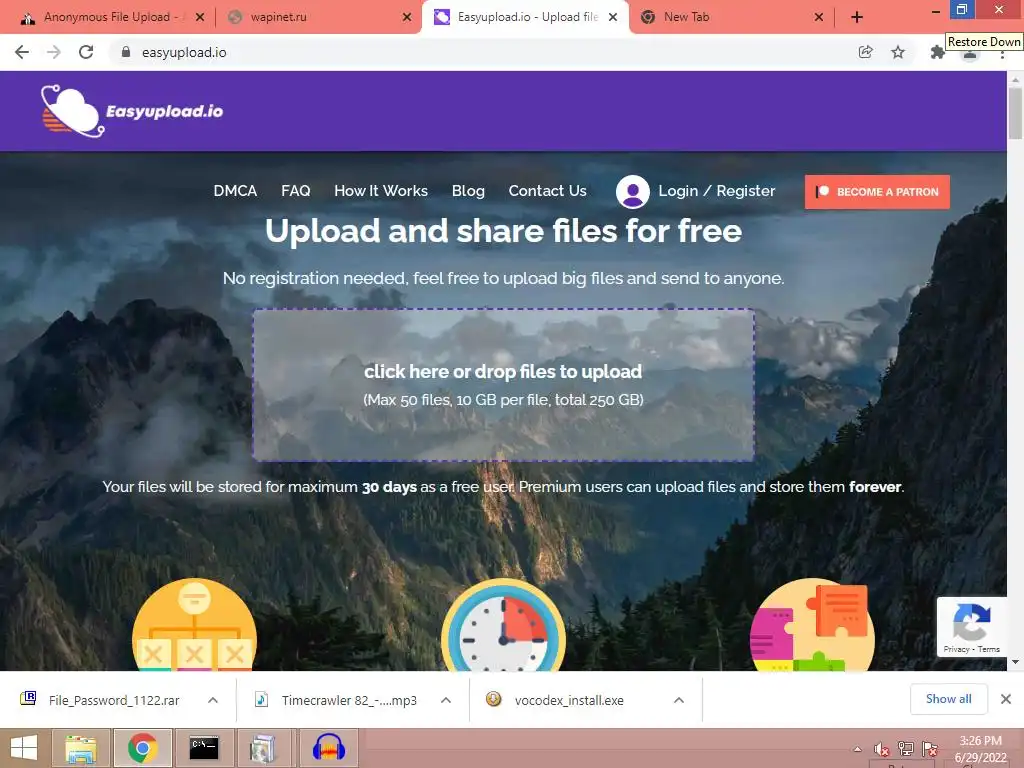This screenshot has width=1024, height=768.
Task: Reload the easyupload.io page
Action: pyautogui.click(x=86, y=52)
